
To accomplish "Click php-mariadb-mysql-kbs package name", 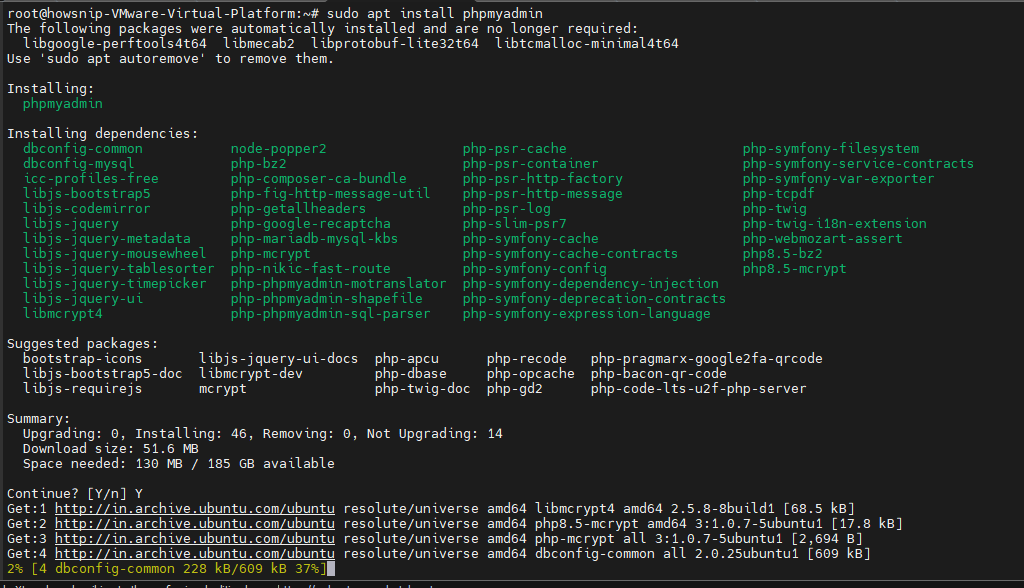I will (x=315, y=239).
